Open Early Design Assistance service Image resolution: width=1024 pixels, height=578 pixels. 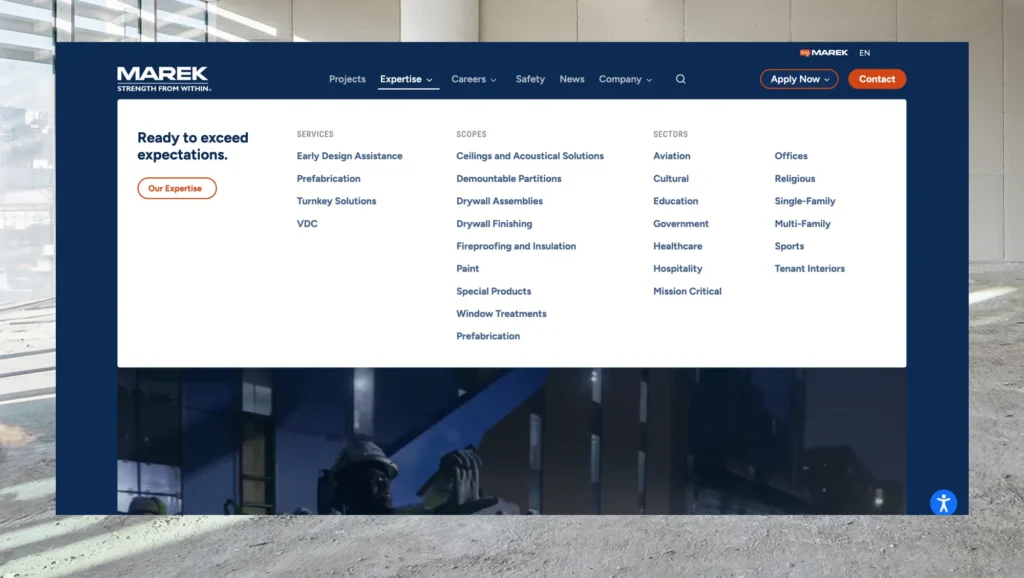point(349,156)
